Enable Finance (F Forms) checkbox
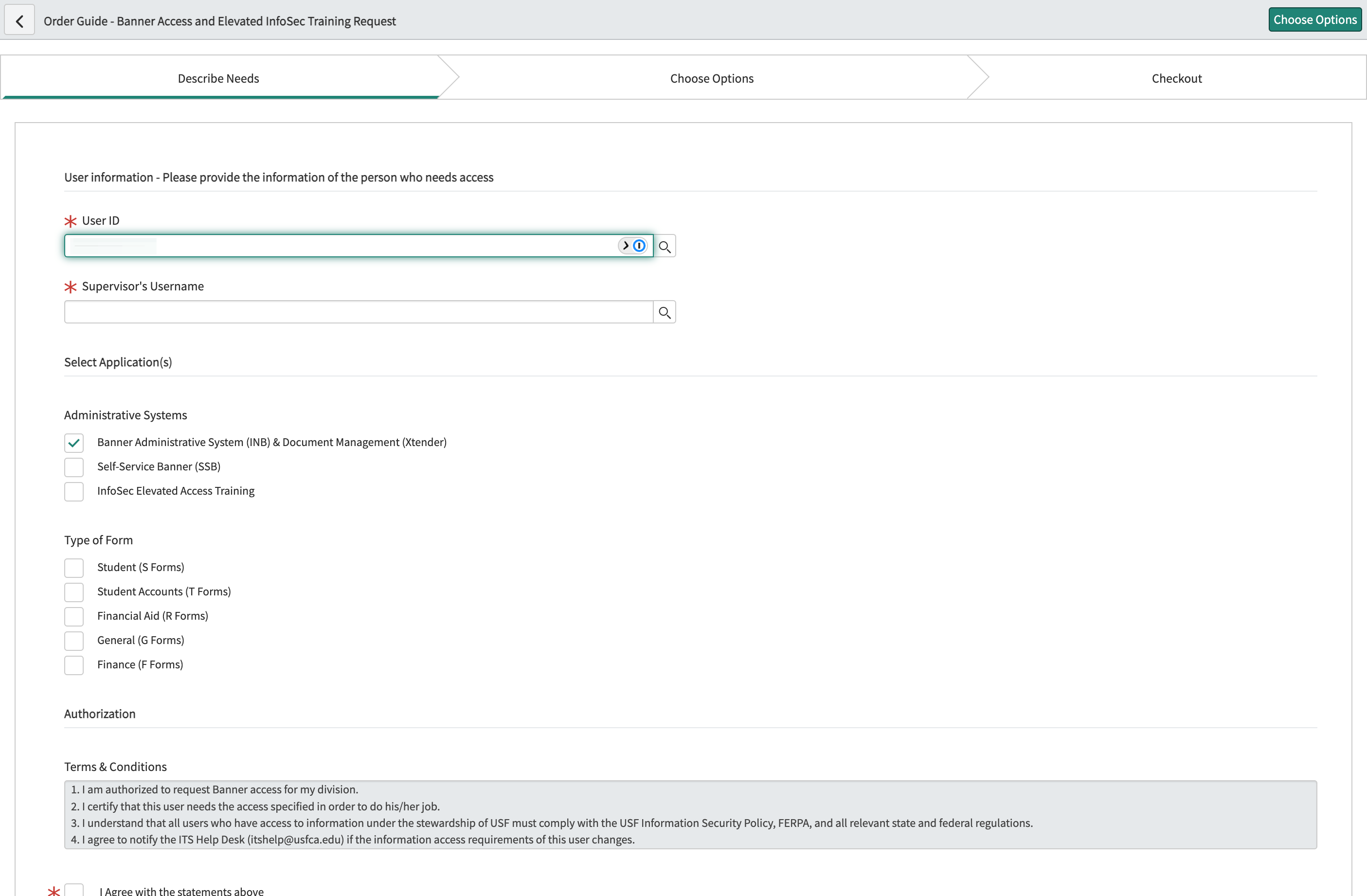The image size is (1367, 896). [73, 665]
